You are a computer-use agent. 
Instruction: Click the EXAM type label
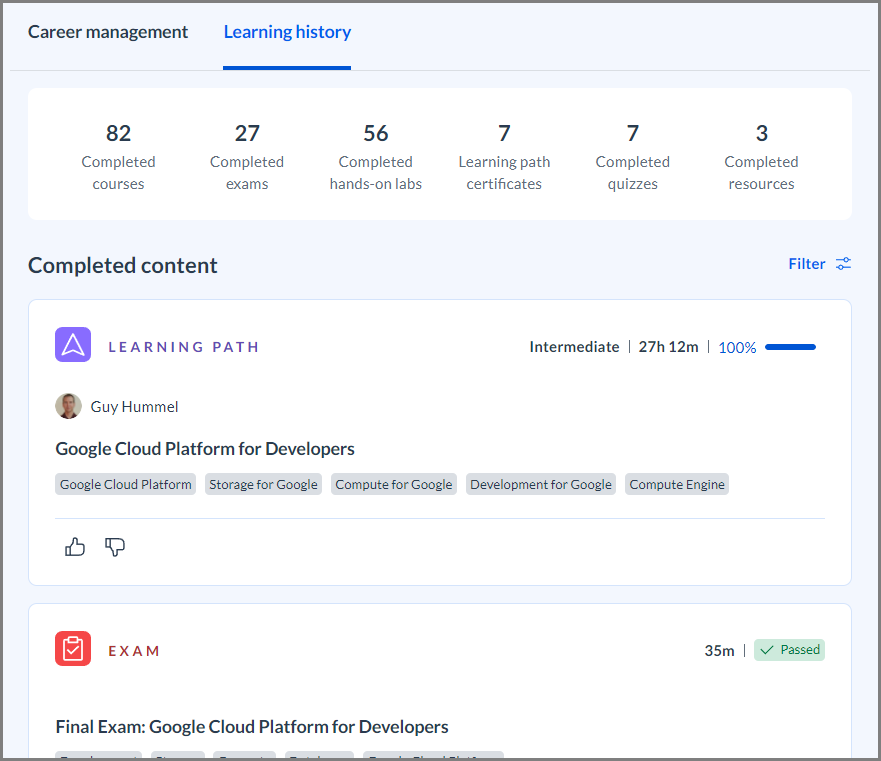134,651
